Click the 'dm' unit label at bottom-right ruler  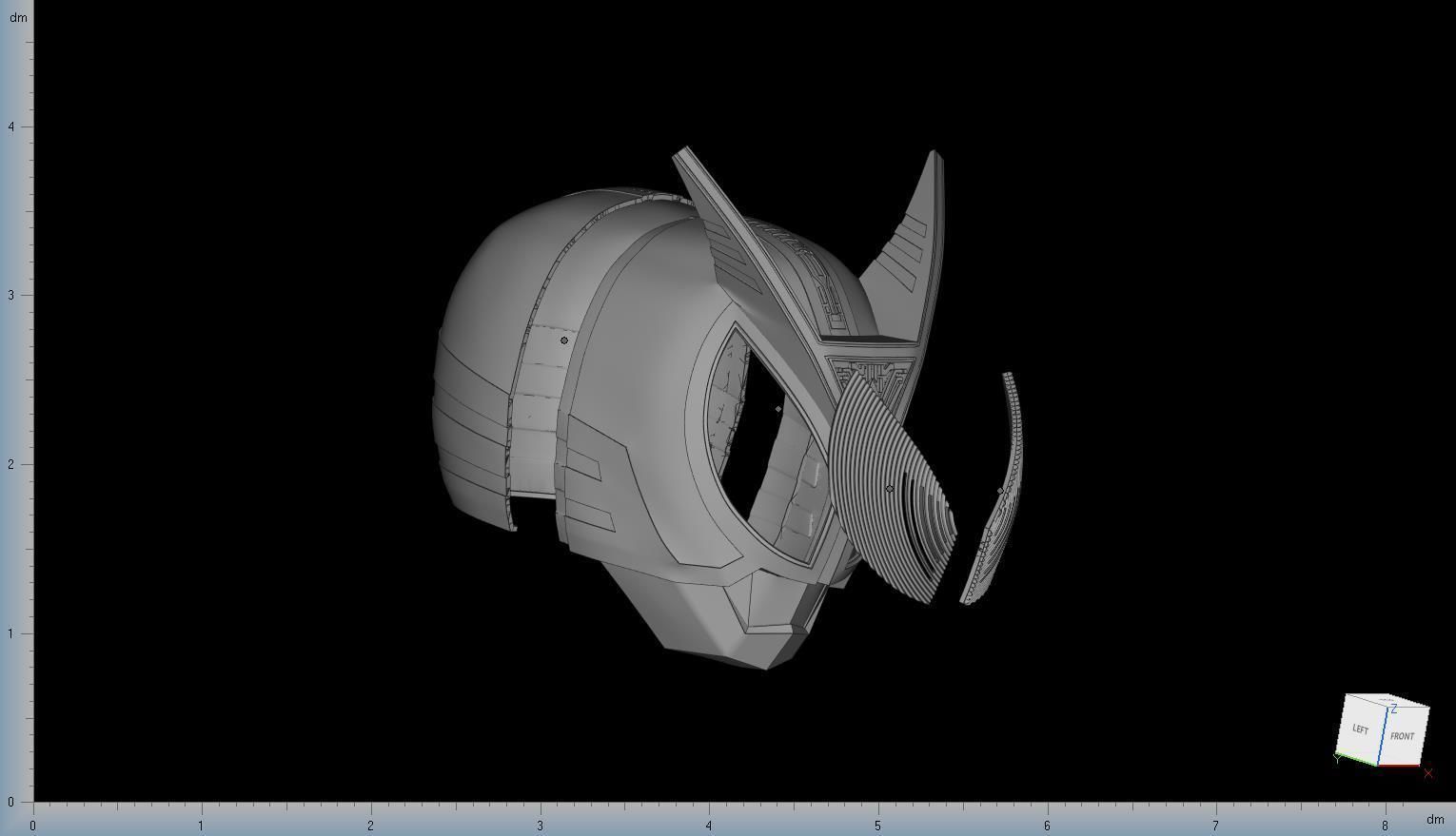coord(1435,820)
